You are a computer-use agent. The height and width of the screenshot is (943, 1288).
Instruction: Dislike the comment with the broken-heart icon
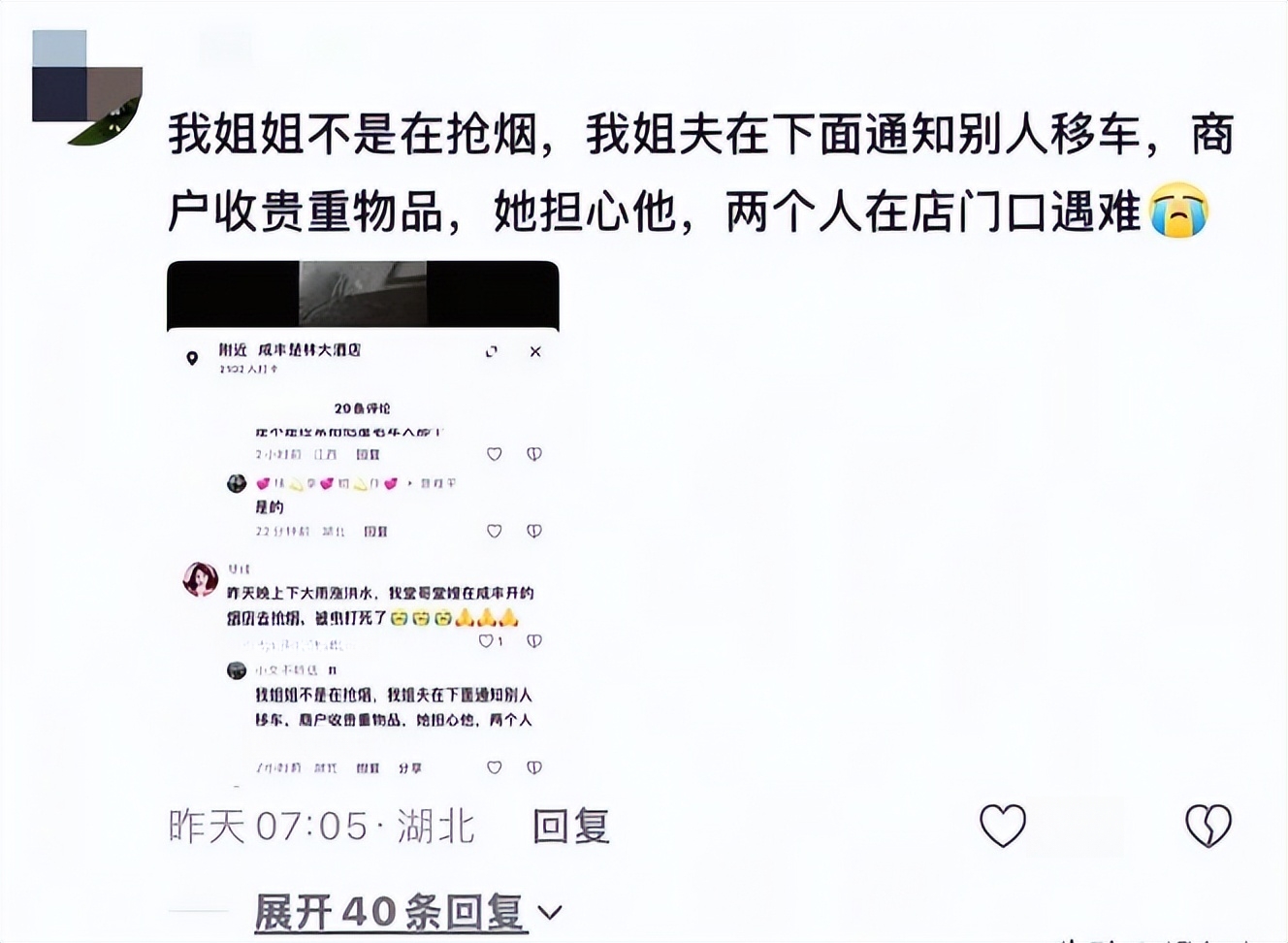click(1208, 827)
